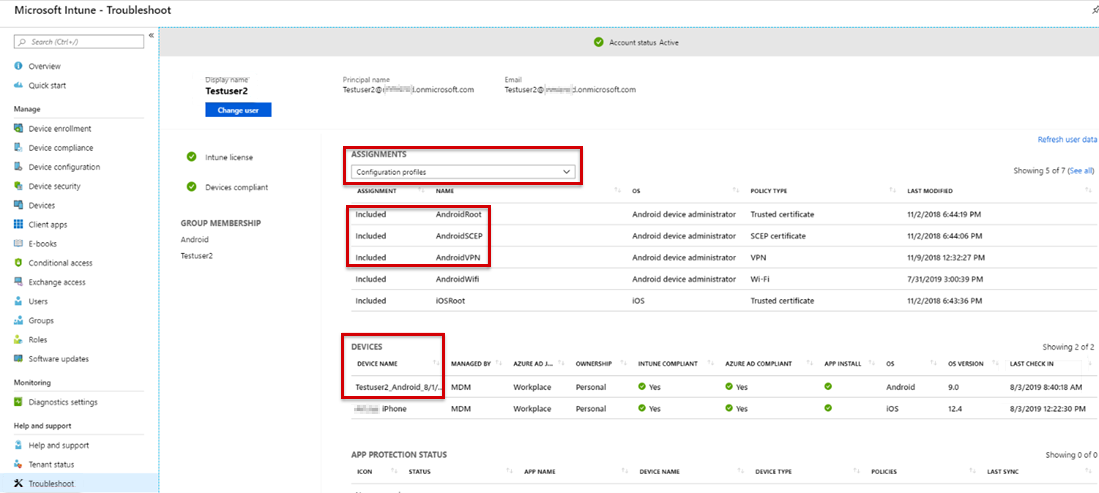This screenshot has width=1099, height=493.
Task: Click the Troubleshoot wrench icon
Action: 19,484
